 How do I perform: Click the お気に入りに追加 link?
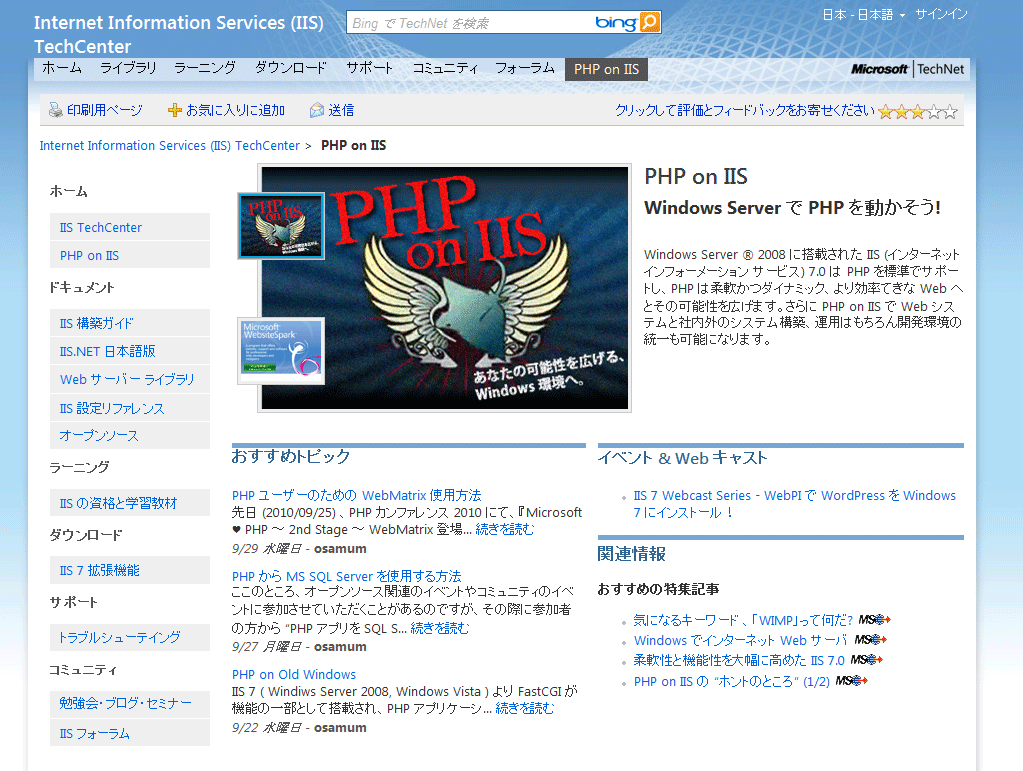click(236, 110)
